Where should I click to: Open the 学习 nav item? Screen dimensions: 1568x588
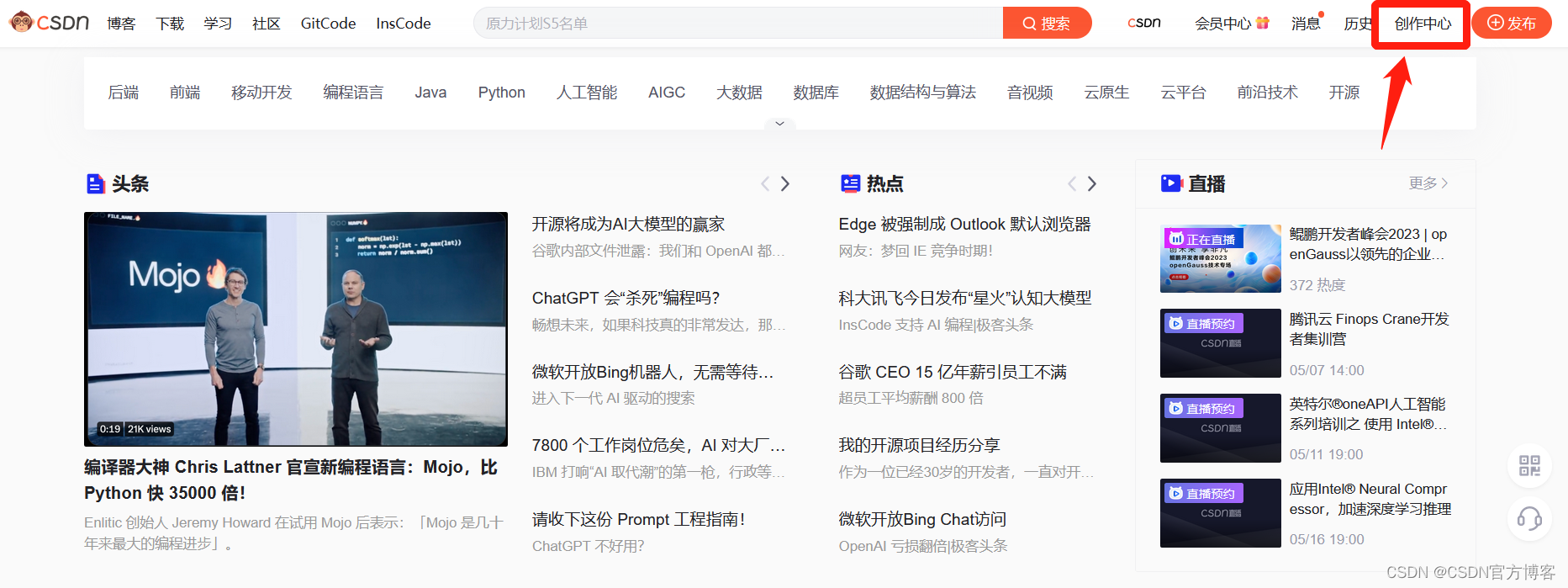(x=218, y=24)
